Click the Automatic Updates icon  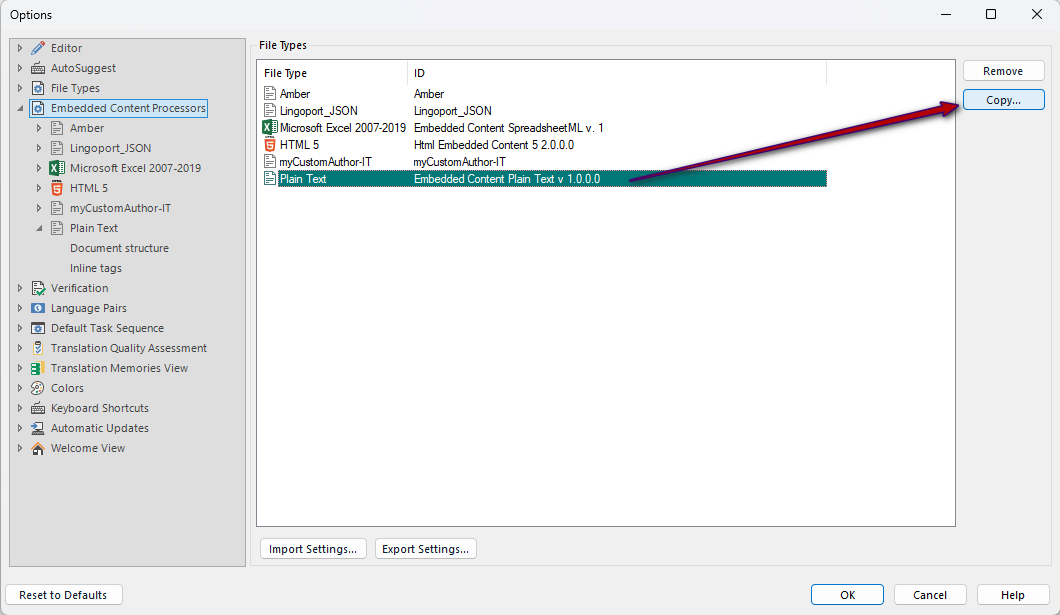click(x=37, y=427)
